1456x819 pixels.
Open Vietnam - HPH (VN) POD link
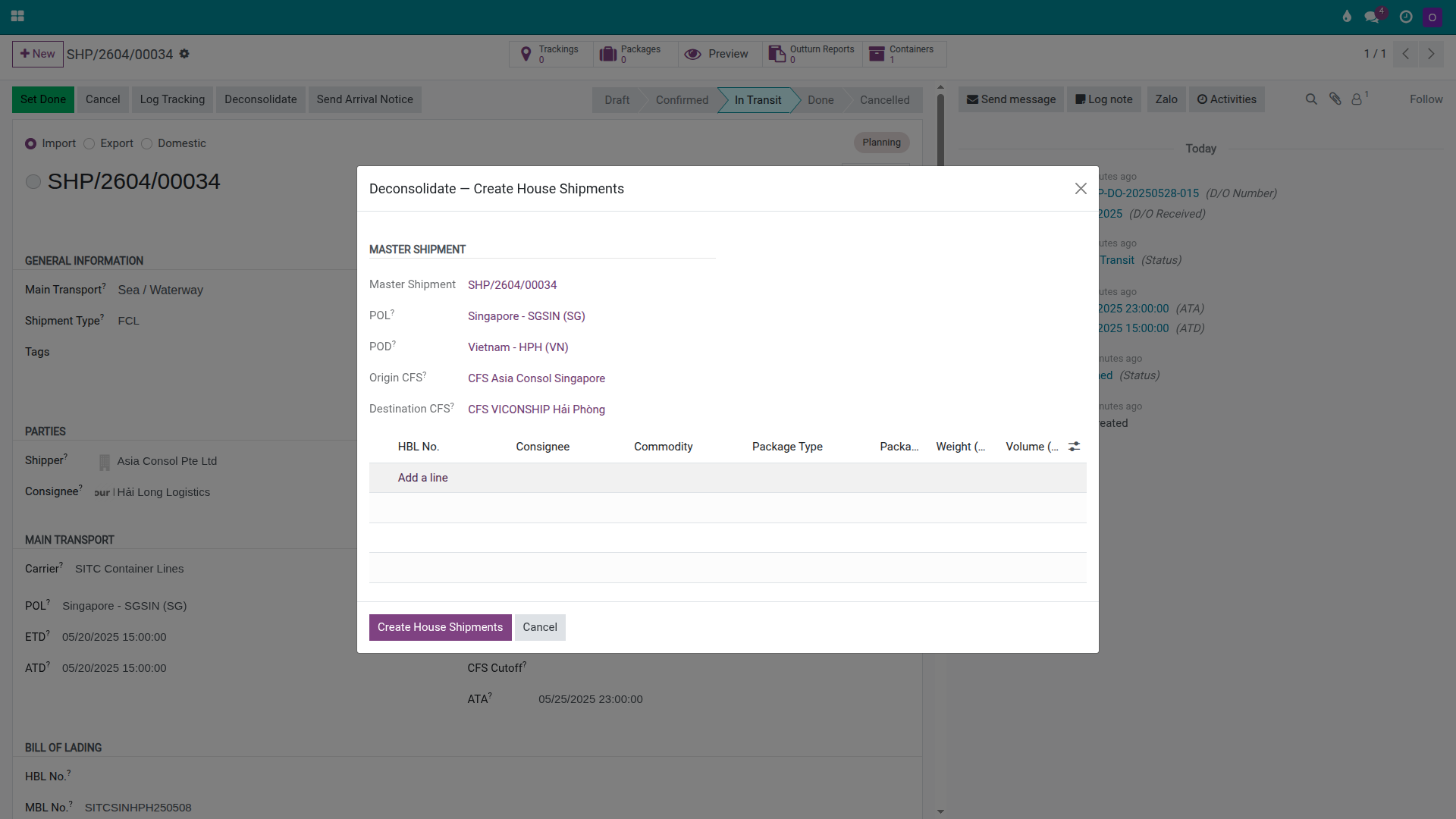tap(518, 347)
